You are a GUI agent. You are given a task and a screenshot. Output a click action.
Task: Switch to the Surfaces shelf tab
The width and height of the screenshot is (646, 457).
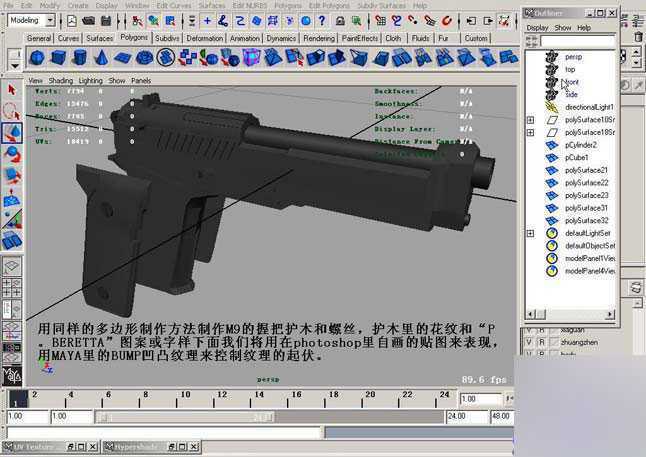[x=99, y=38]
